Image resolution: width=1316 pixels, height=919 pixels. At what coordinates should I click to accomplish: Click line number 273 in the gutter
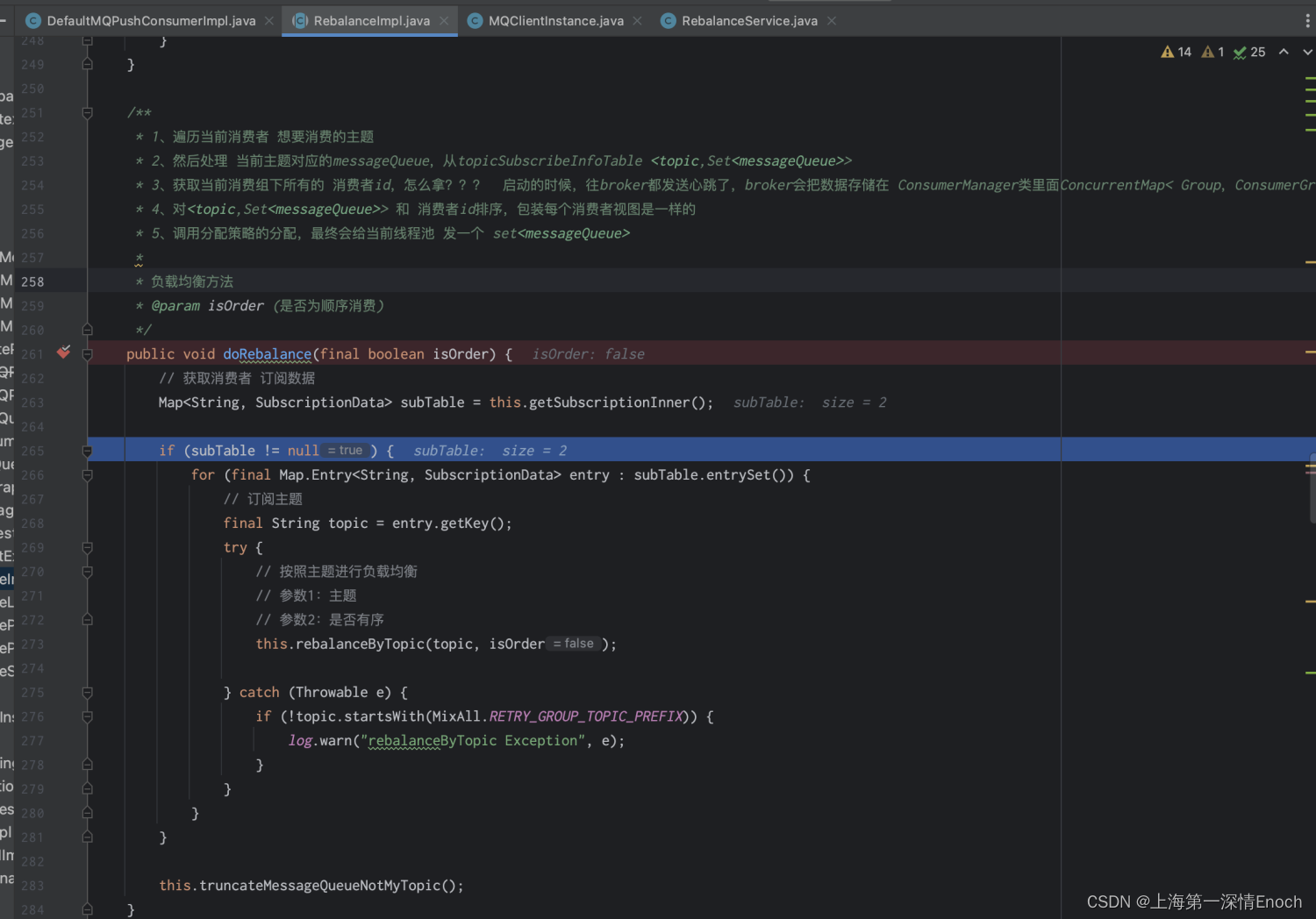[32, 644]
